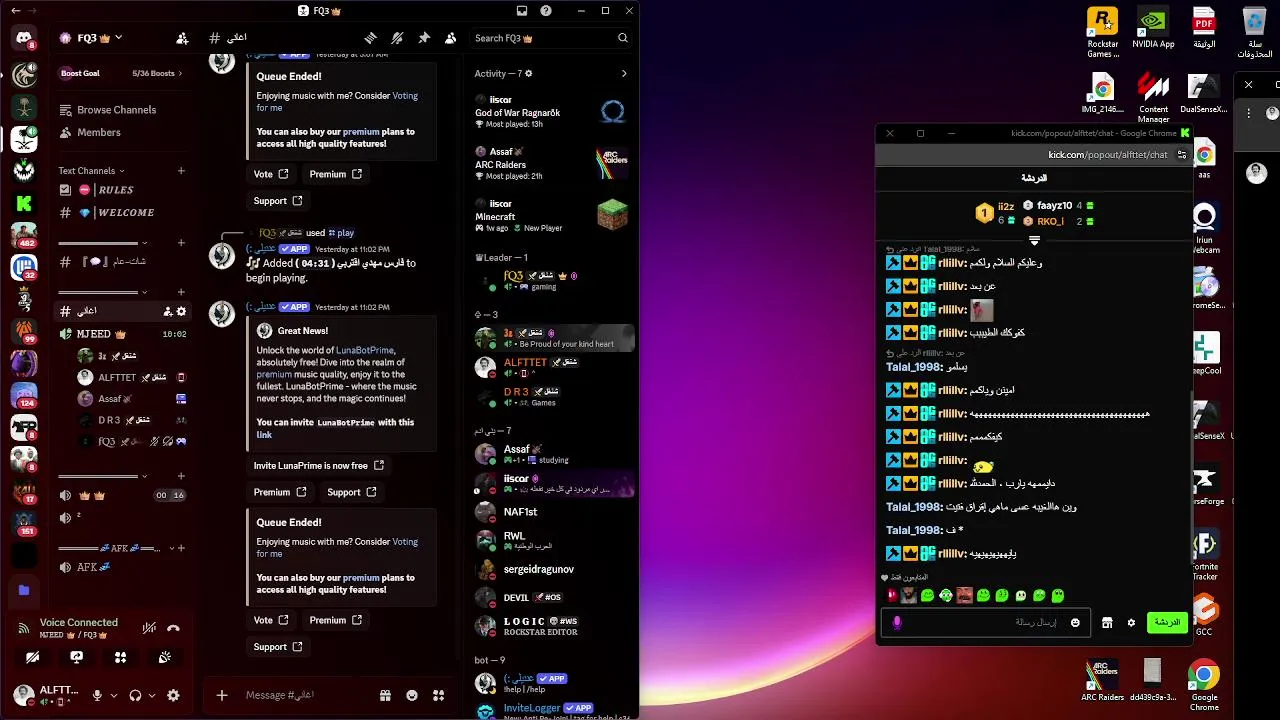The height and width of the screenshot is (720, 1280).
Task: Collapse the Kick leaderboard arrow
Action: click(1034, 240)
